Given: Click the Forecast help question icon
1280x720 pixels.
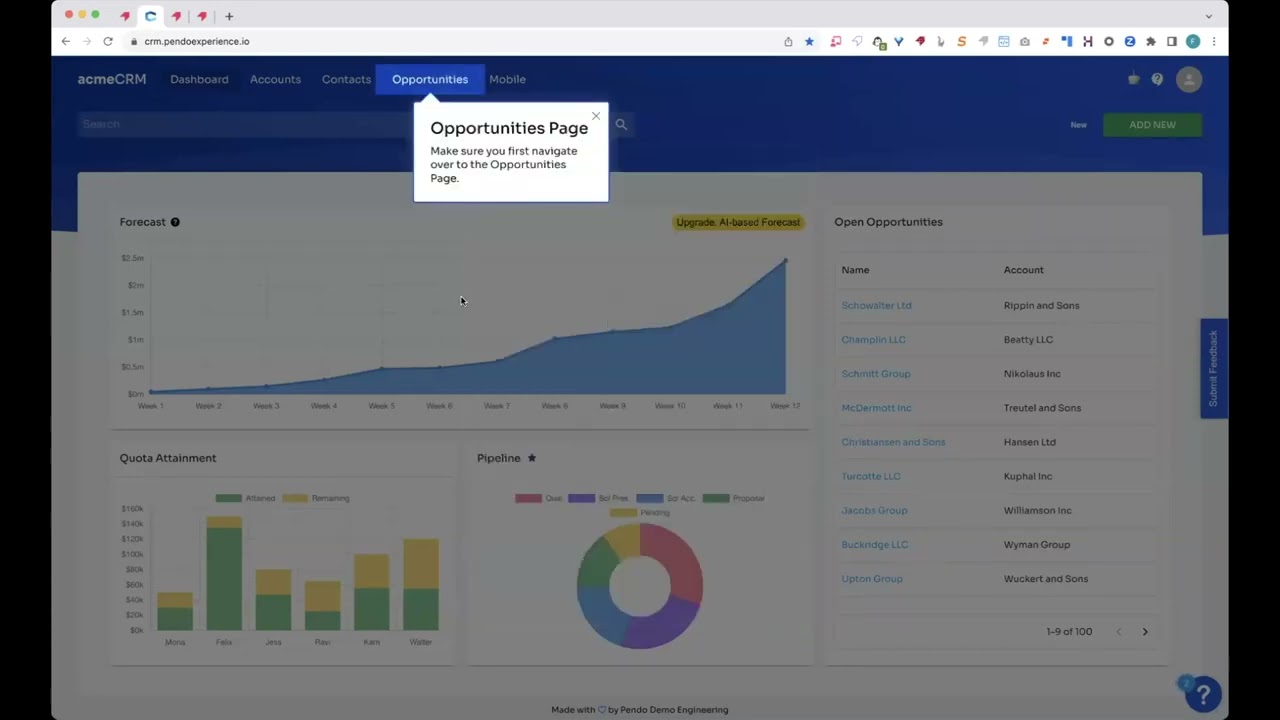Looking at the screenshot, I should click(x=175, y=222).
